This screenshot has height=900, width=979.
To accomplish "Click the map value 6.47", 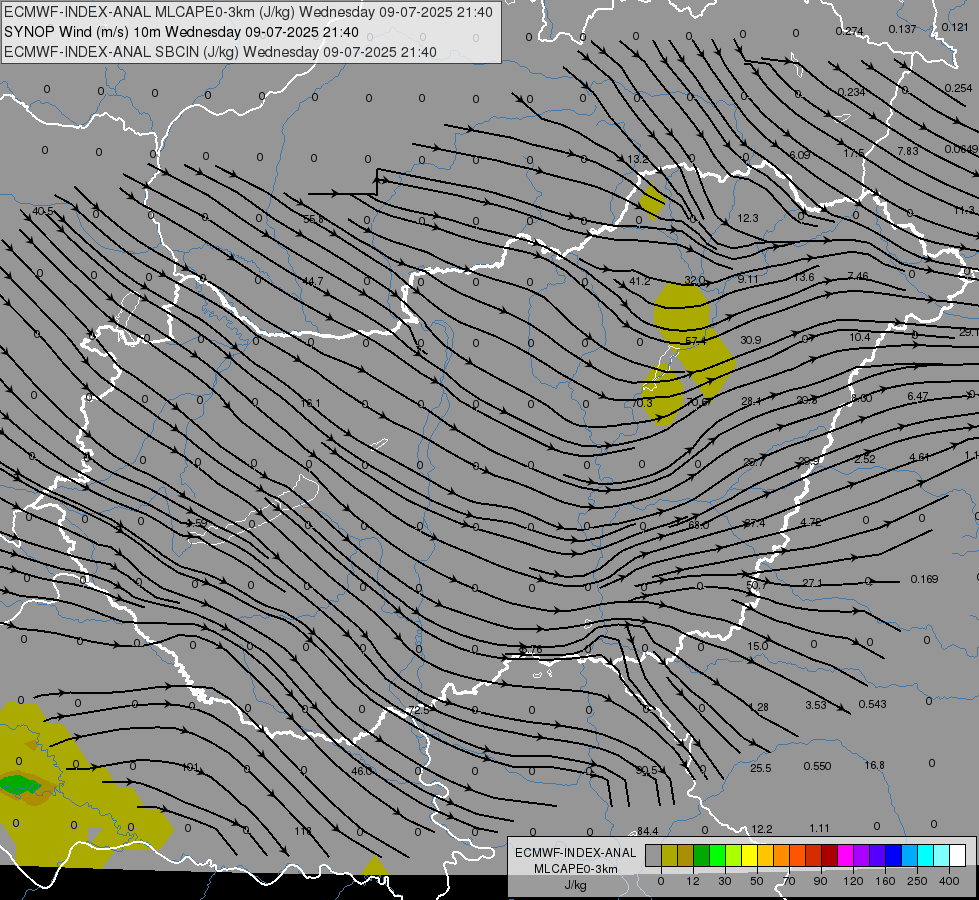I will pyautogui.click(x=918, y=396).
